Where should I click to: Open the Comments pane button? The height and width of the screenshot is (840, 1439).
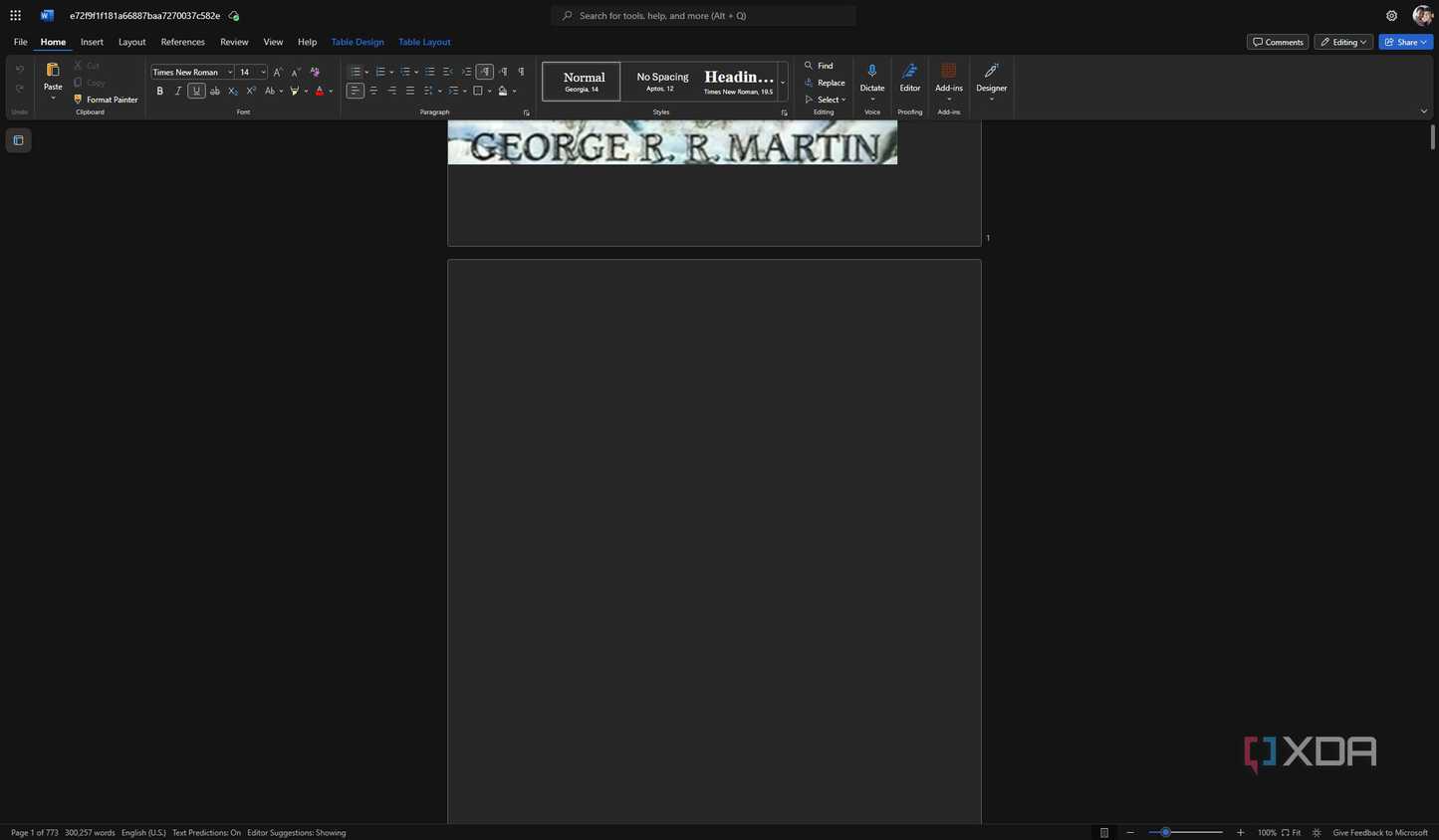tap(1278, 42)
